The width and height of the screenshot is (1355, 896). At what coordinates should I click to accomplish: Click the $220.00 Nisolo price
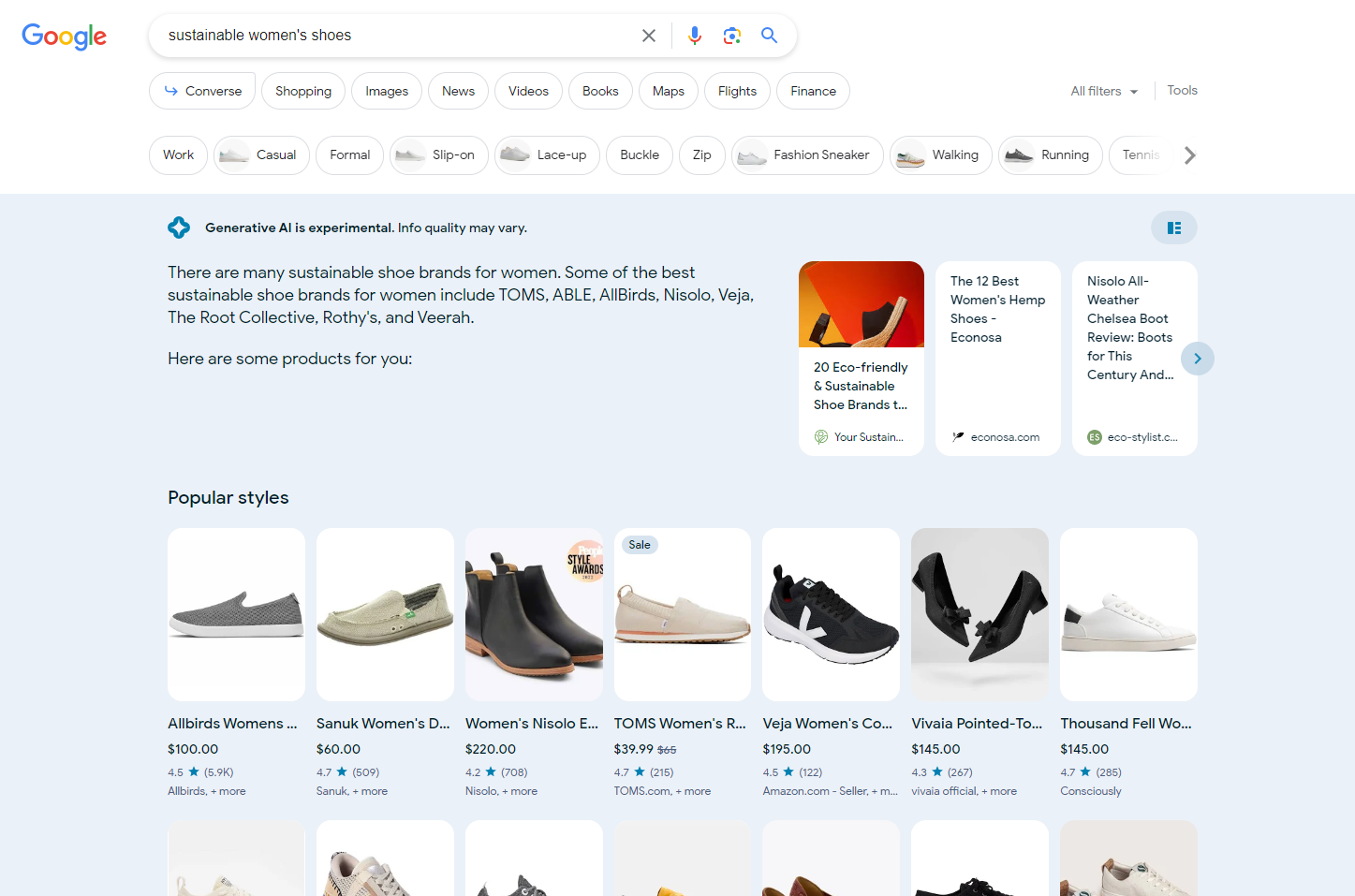coord(491,749)
